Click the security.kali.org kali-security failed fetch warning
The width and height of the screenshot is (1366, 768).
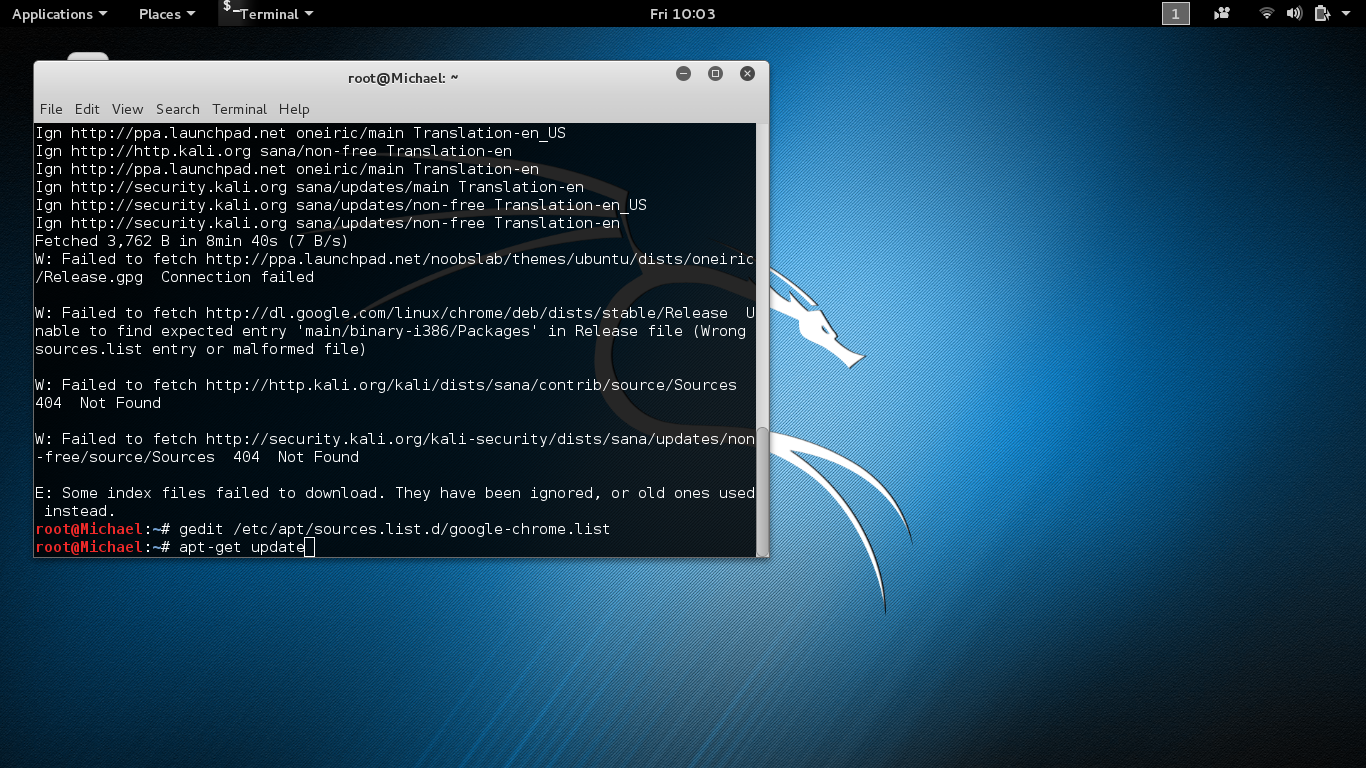tap(395, 448)
